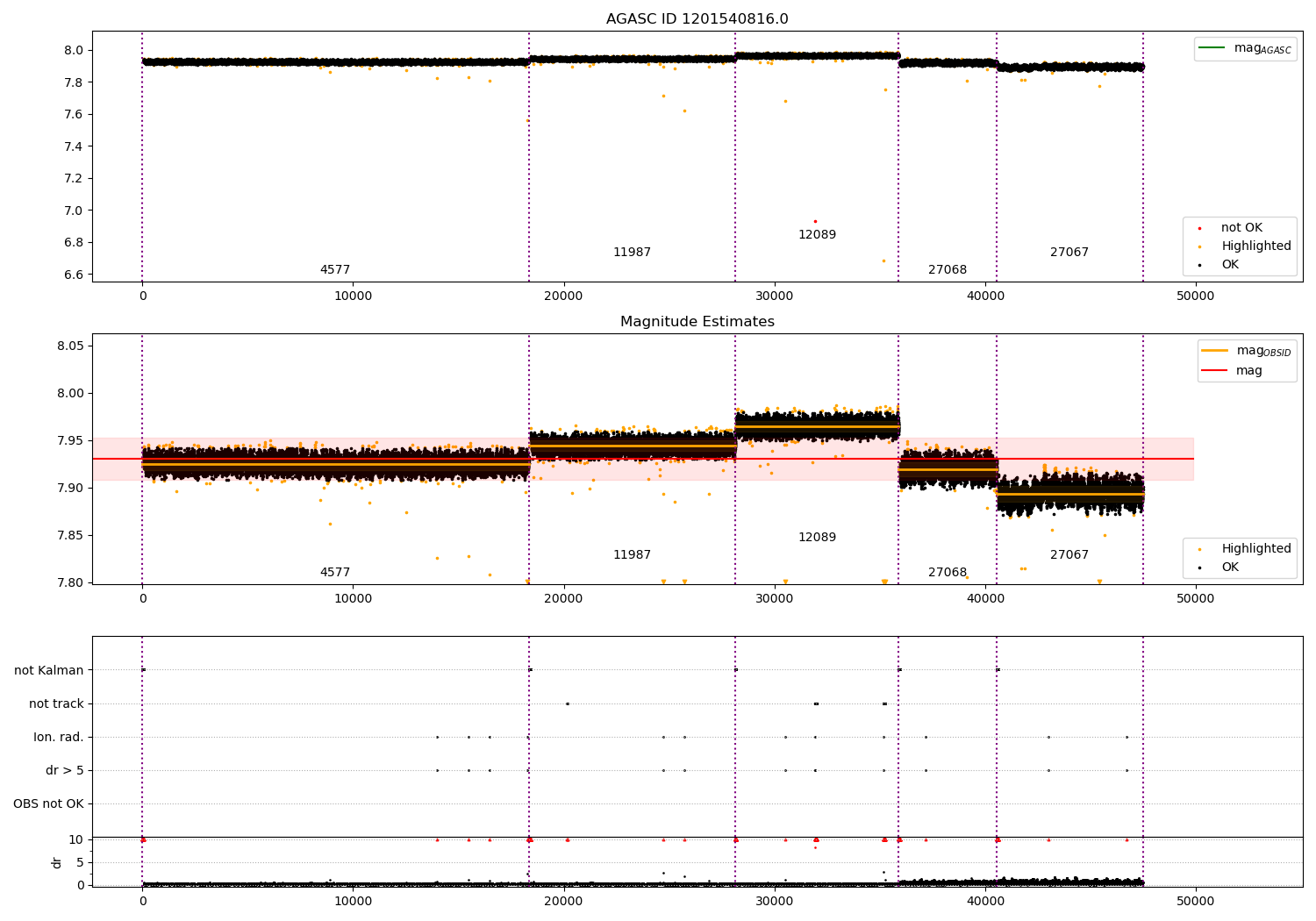Click obsid label 27068 in top plot
This screenshot has height=921, width=1316.
coord(948,270)
